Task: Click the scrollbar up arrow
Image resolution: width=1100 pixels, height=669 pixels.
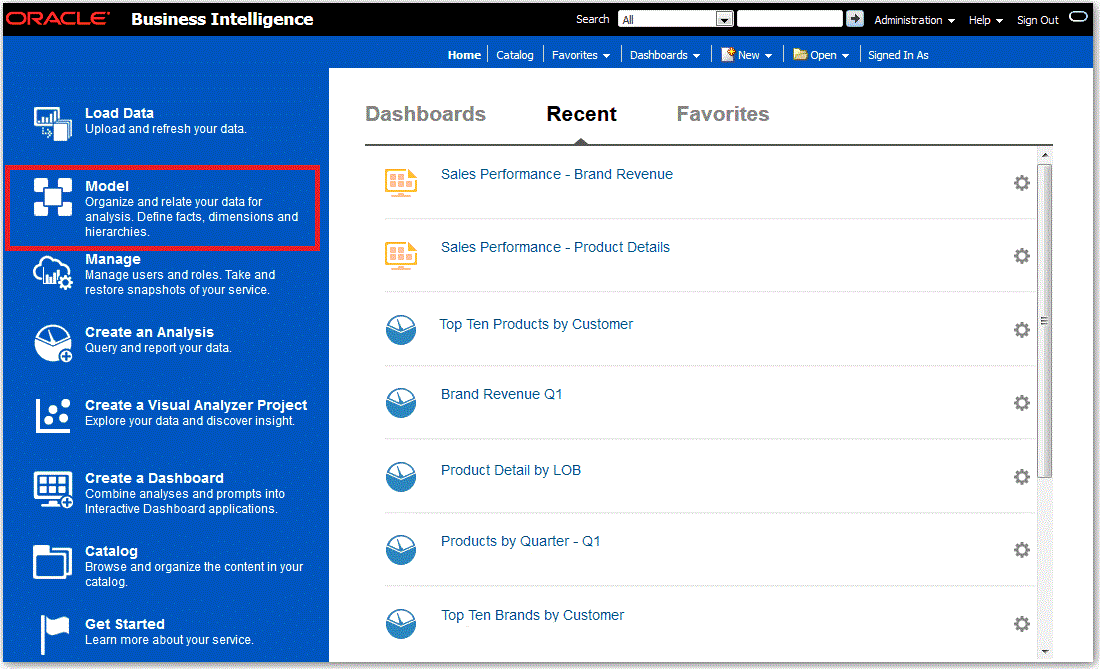Action: click(1045, 155)
